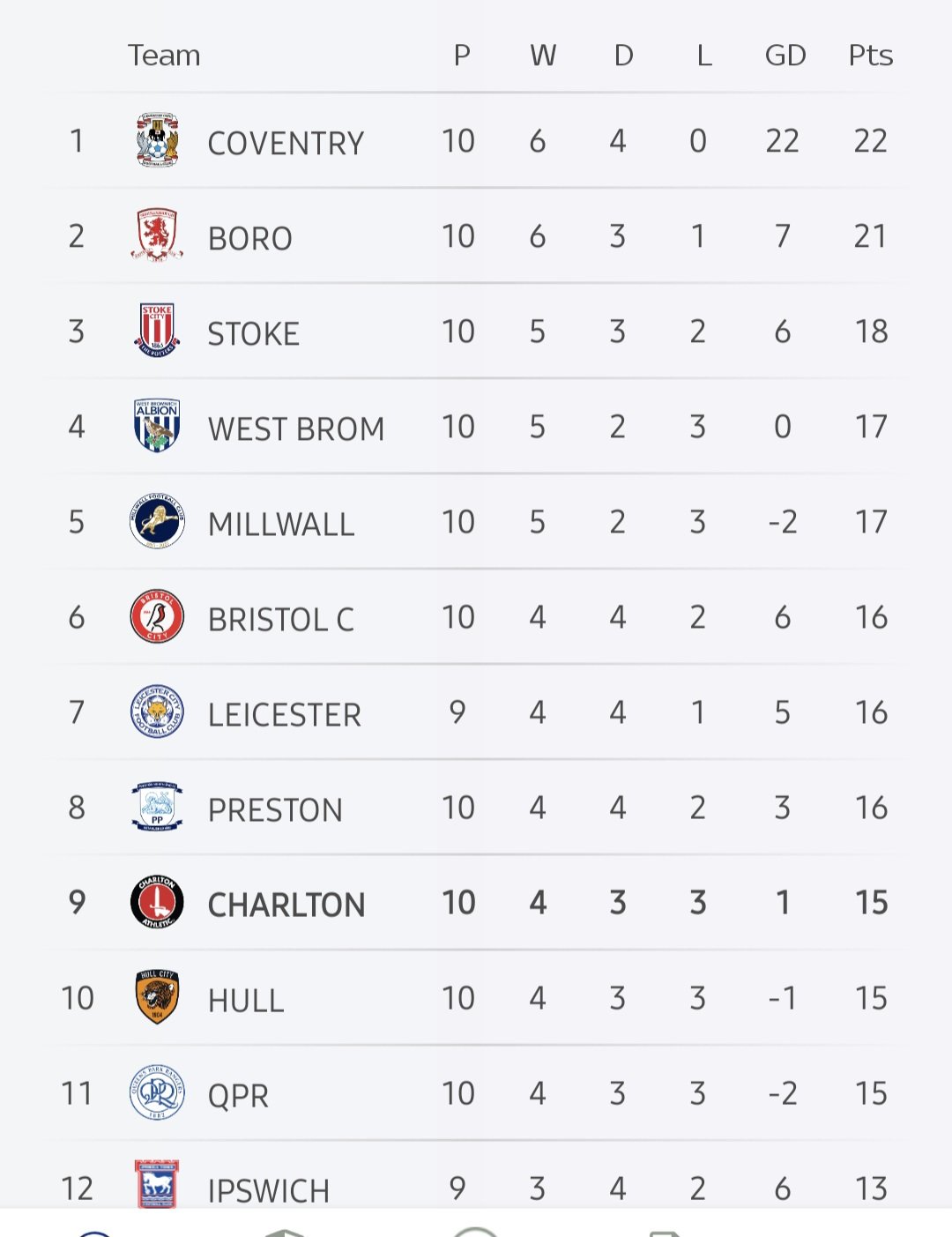The image size is (952, 1237).
Task: Tap the Preston North End badge
Action: click(157, 807)
